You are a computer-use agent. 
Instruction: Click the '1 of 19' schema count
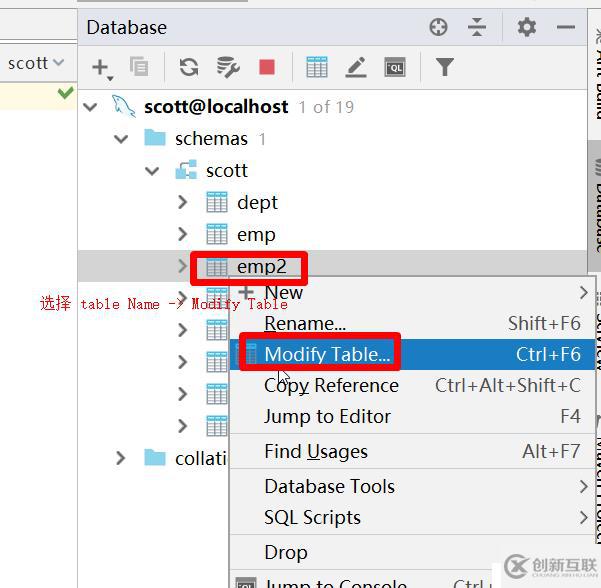[x=326, y=107]
